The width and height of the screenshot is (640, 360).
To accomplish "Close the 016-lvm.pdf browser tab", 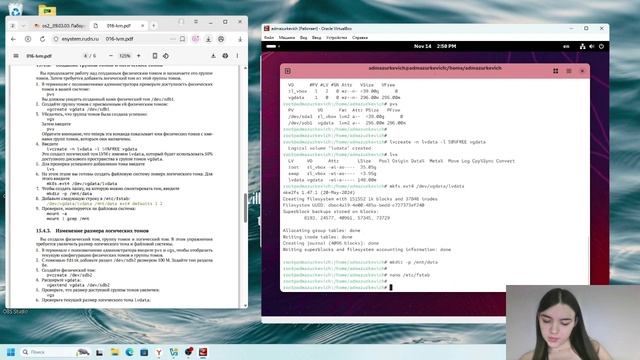I will pyautogui.click(x=142, y=25).
